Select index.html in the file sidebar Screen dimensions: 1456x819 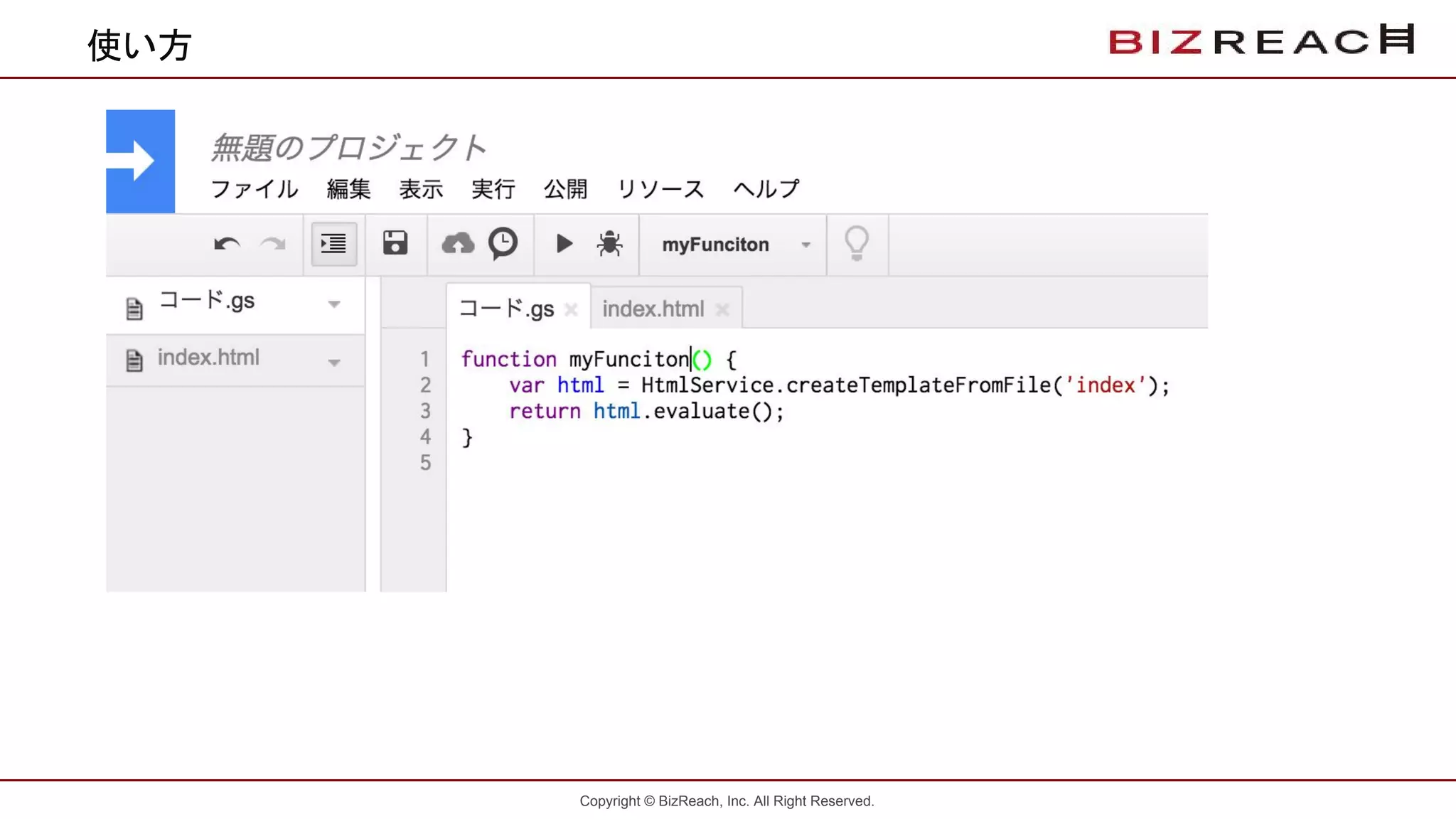pyautogui.click(x=208, y=358)
